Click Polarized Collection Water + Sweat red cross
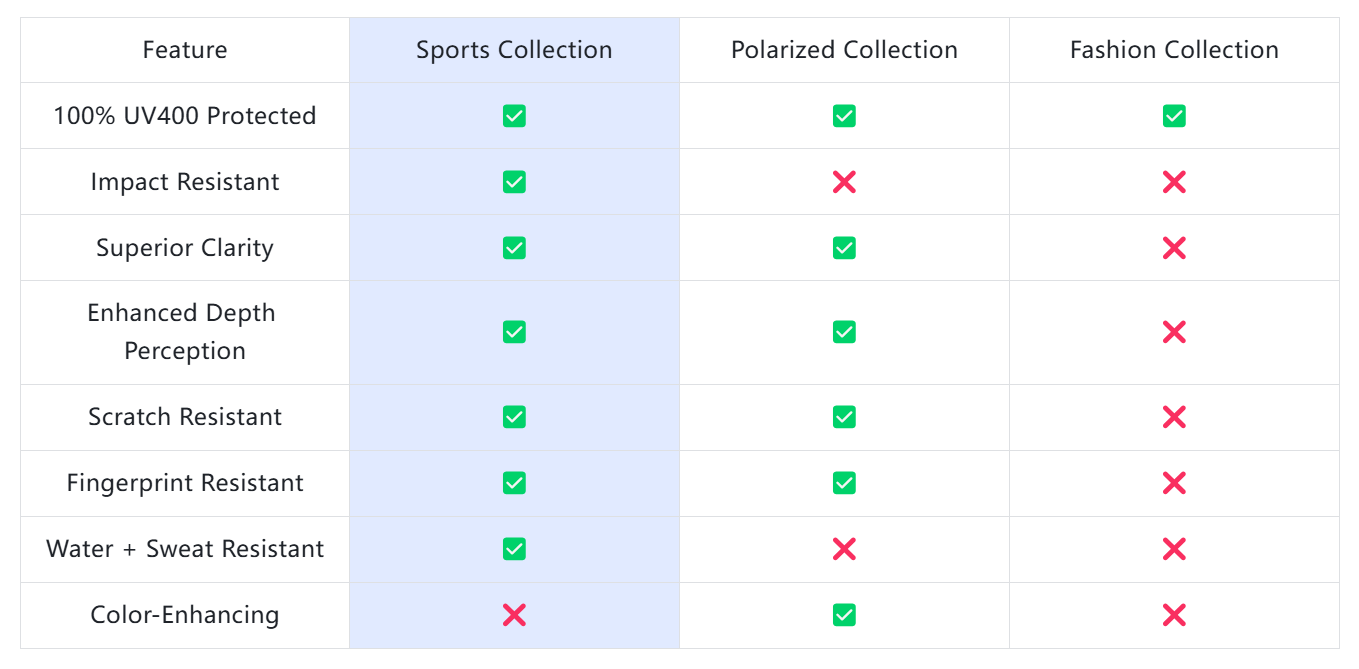 (844, 549)
